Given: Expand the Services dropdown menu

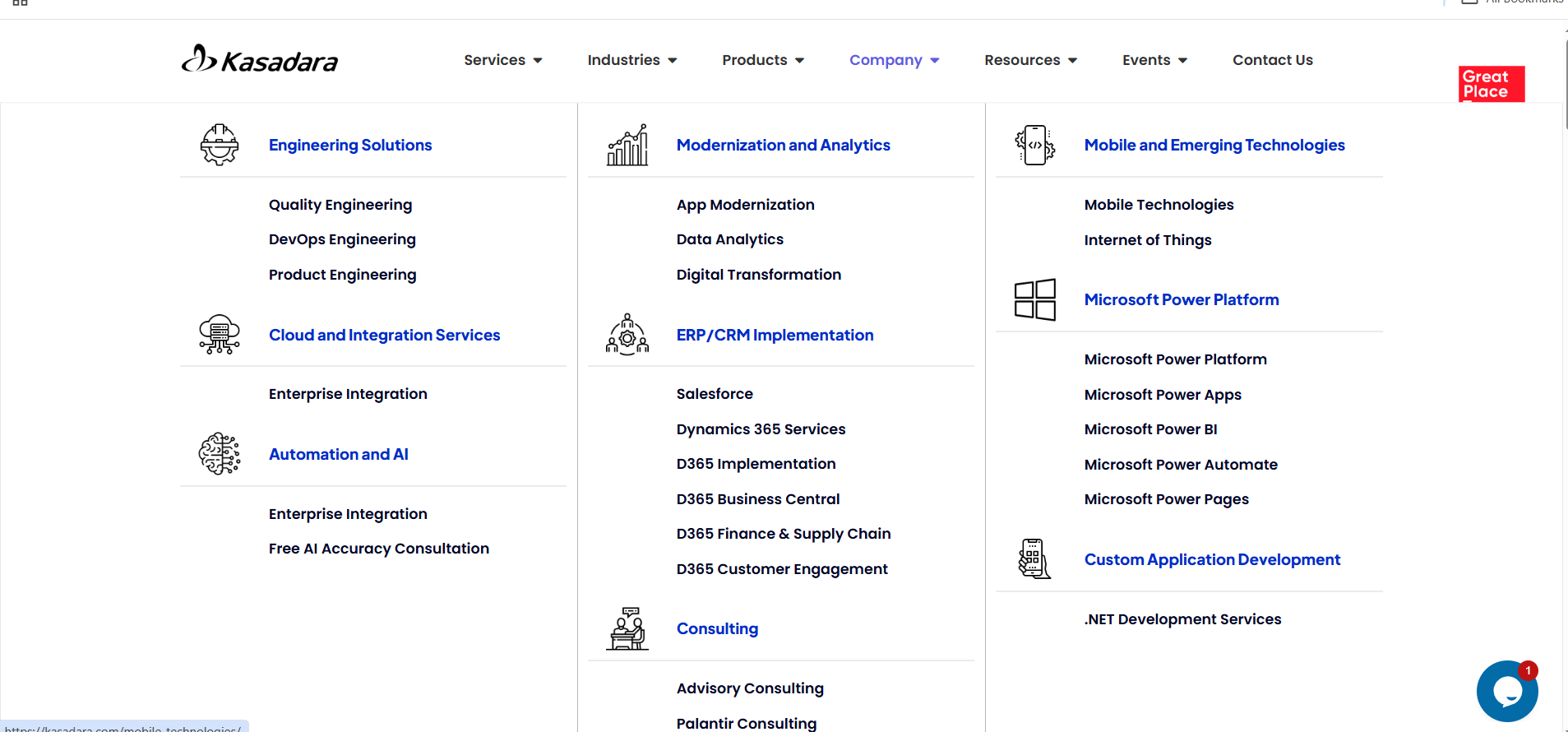Looking at the screenshot, I should (503, 60).
